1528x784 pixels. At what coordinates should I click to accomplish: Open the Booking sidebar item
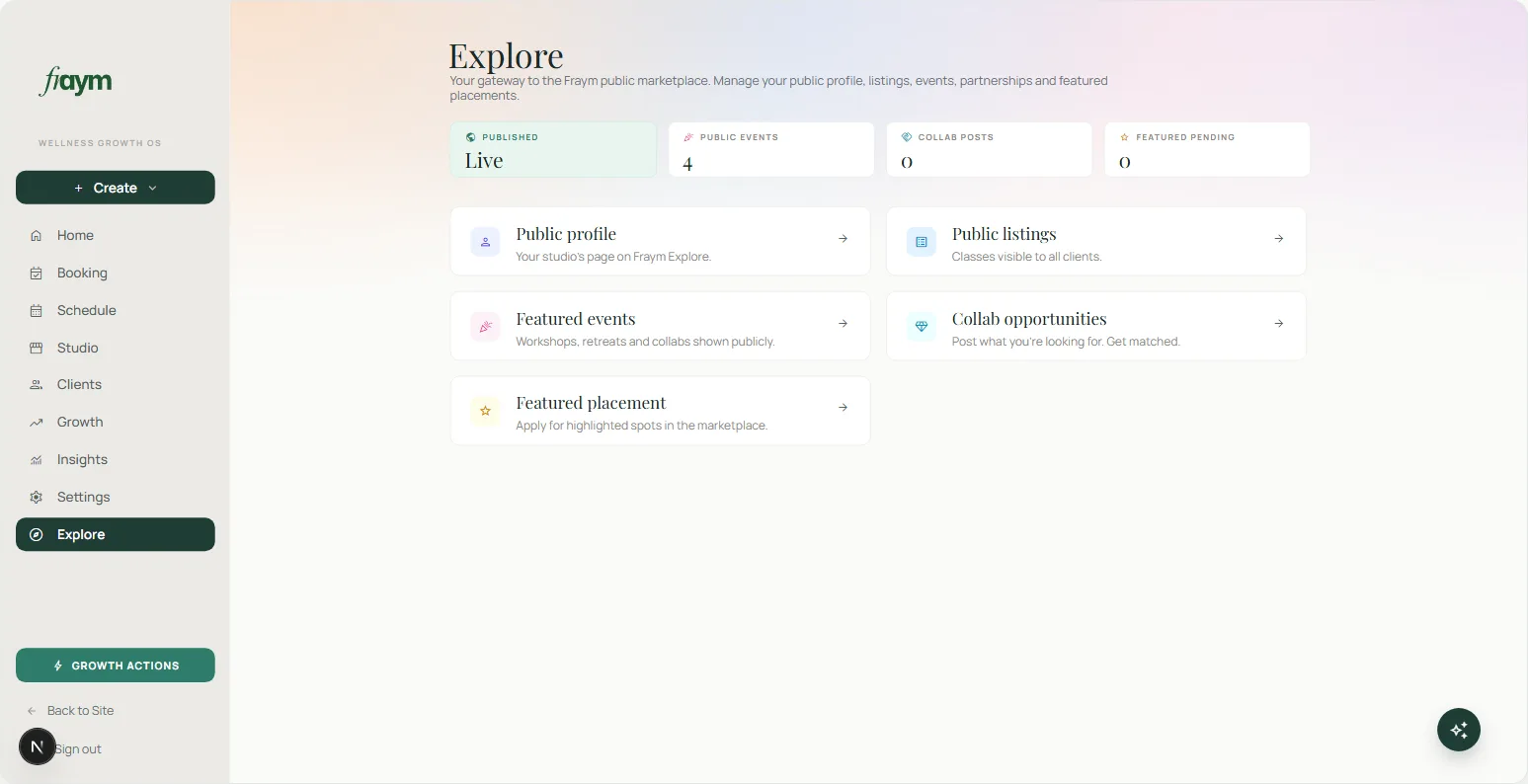point(116,273)
